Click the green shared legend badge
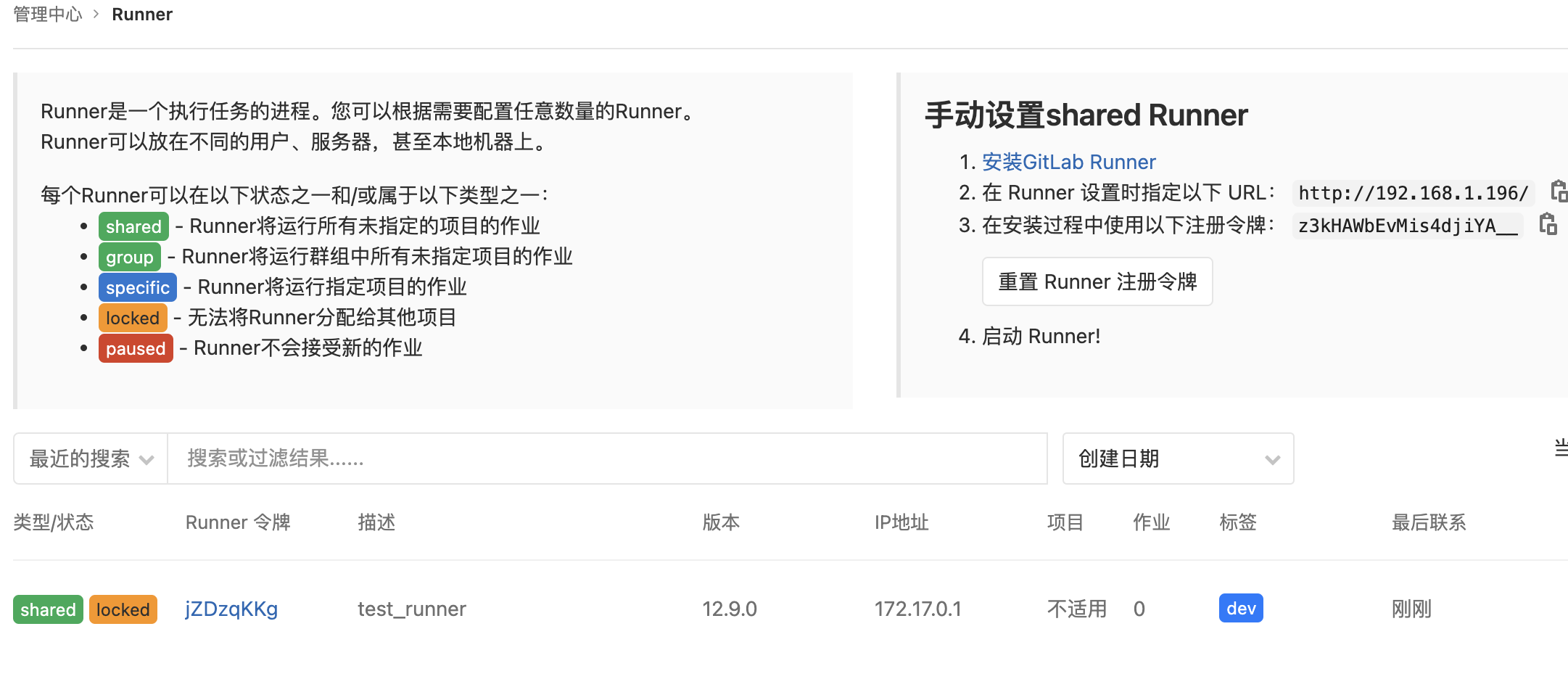 (133, 226)
